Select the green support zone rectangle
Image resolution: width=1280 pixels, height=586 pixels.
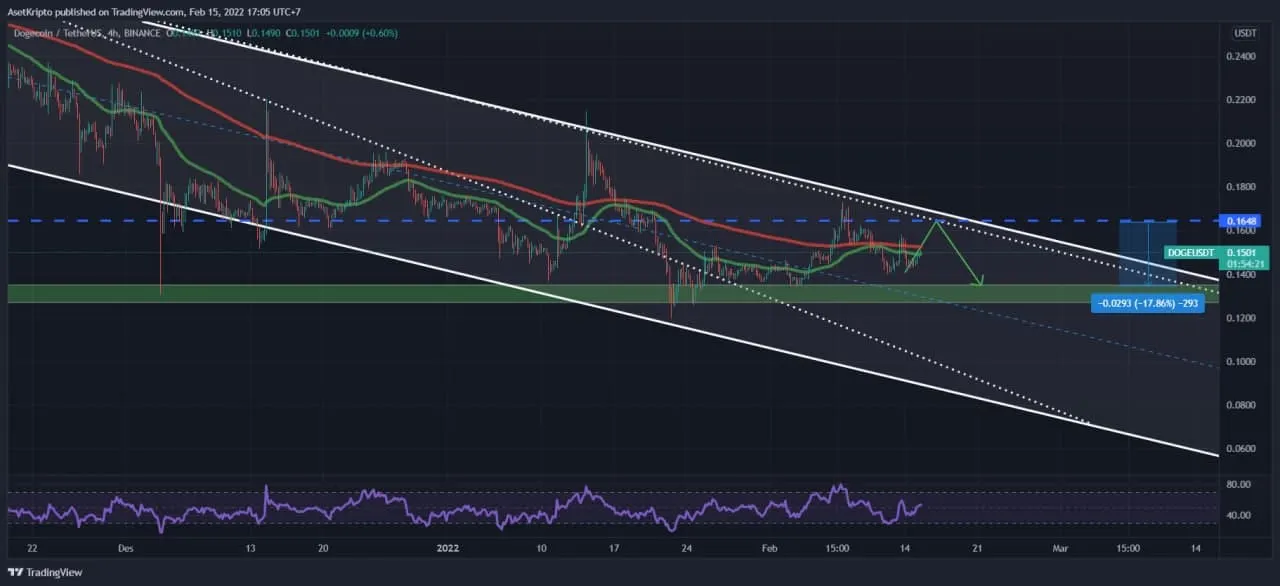tap(400, 293)
